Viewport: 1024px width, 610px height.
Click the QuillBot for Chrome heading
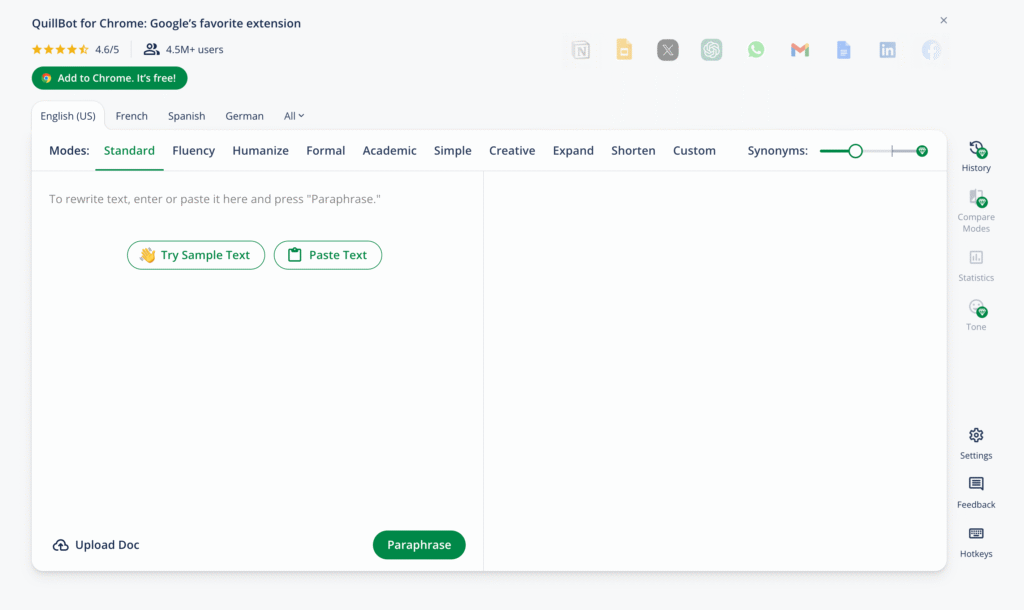[167, 23]
